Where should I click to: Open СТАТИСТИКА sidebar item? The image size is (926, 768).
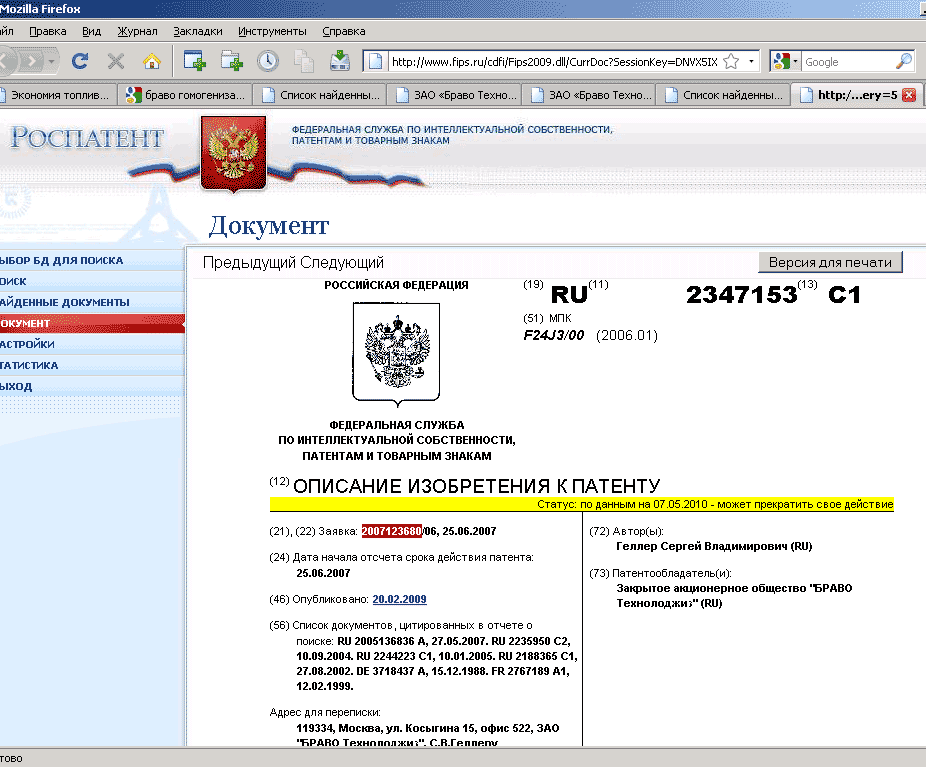(x=92, y=366)
